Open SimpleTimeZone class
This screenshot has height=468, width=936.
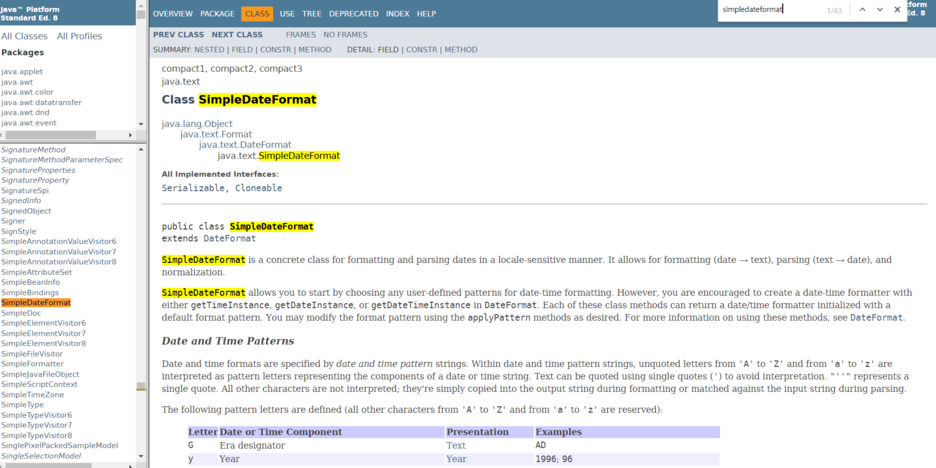[32, 395]
